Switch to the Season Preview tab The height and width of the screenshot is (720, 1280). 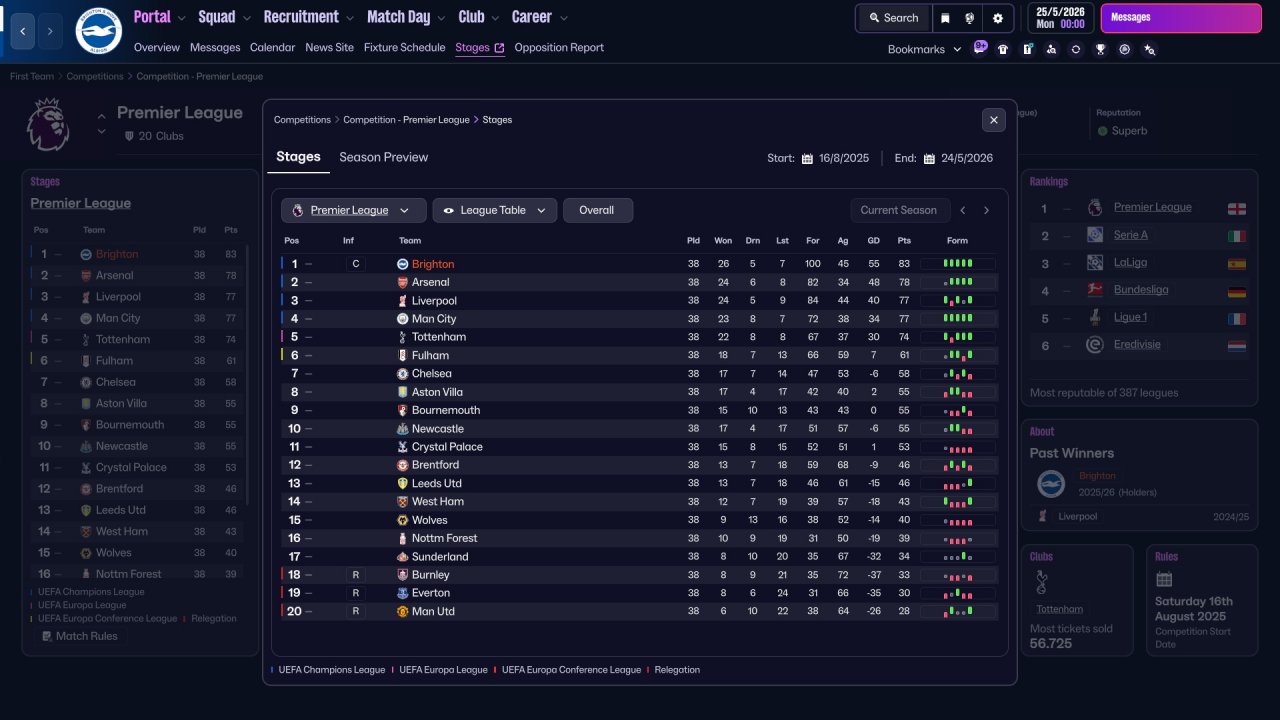pos(383,157)
